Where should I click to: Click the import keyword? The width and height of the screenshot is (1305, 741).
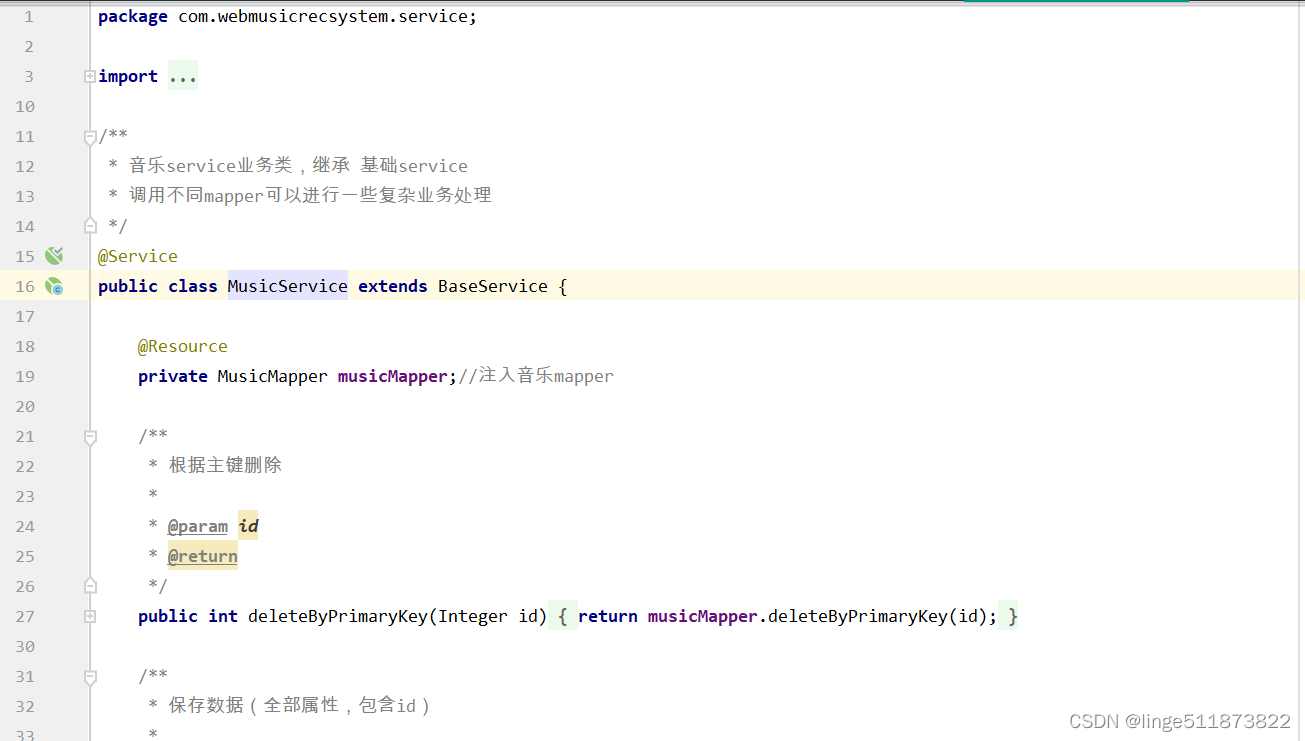point(128,77)
